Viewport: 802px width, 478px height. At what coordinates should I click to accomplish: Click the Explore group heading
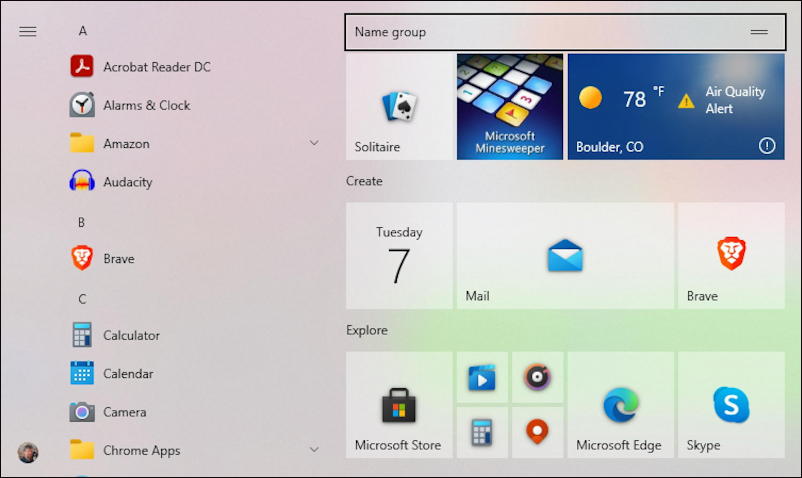click(x=367, y=330)
